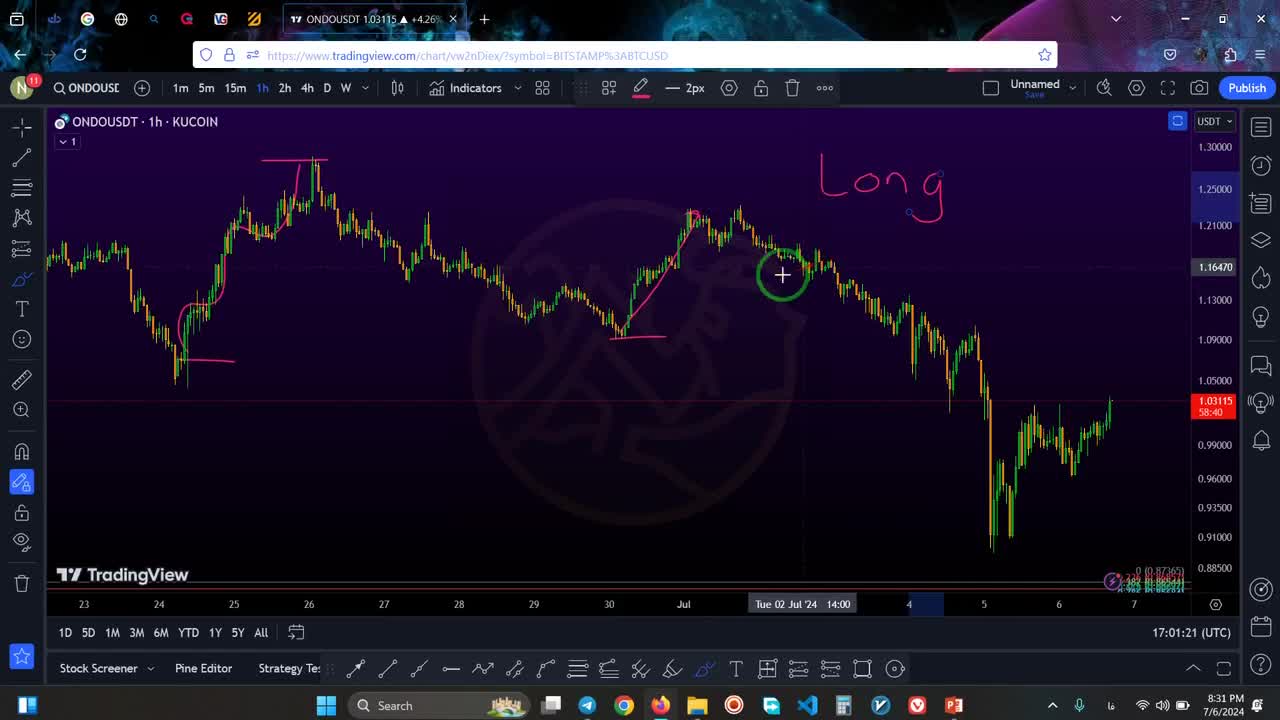Change the drawing line color
1280x720 pixels.
(x=641, y=88)
